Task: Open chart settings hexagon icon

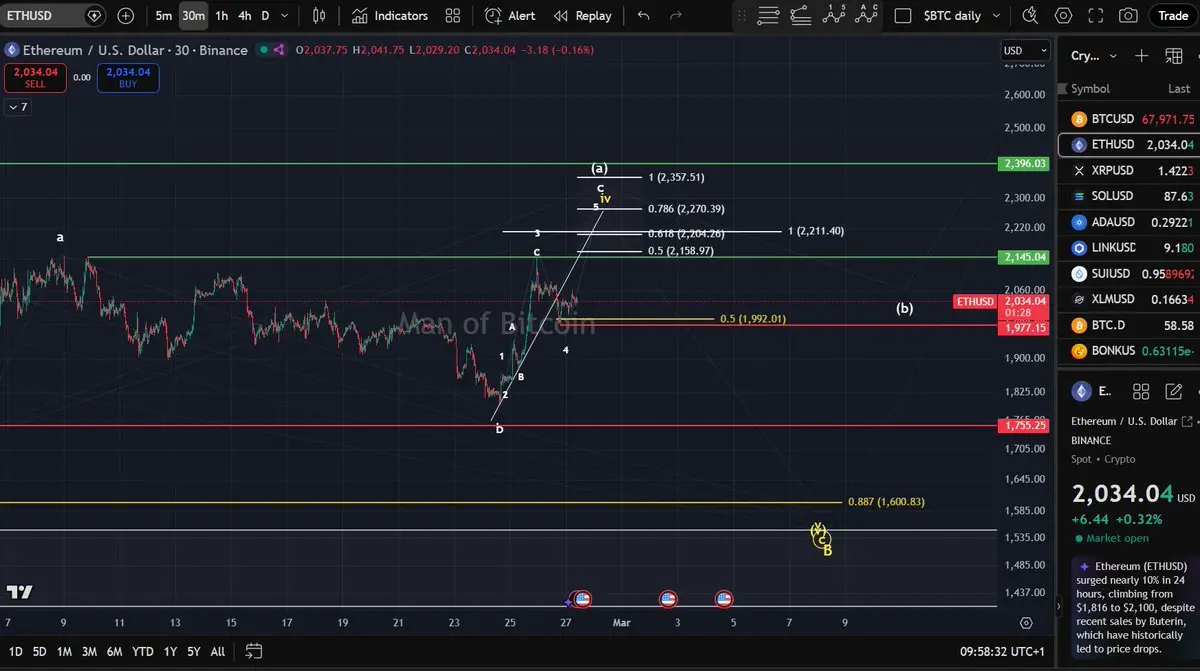Action: 1064,16
